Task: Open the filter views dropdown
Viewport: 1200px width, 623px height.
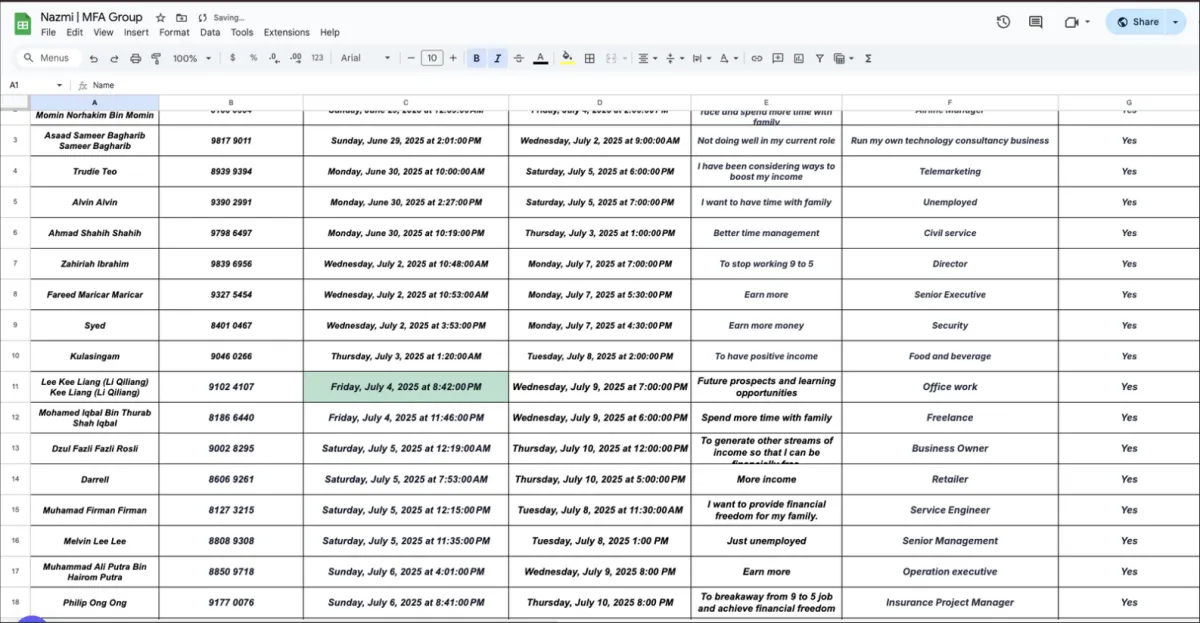Action: tap(843, 58)
